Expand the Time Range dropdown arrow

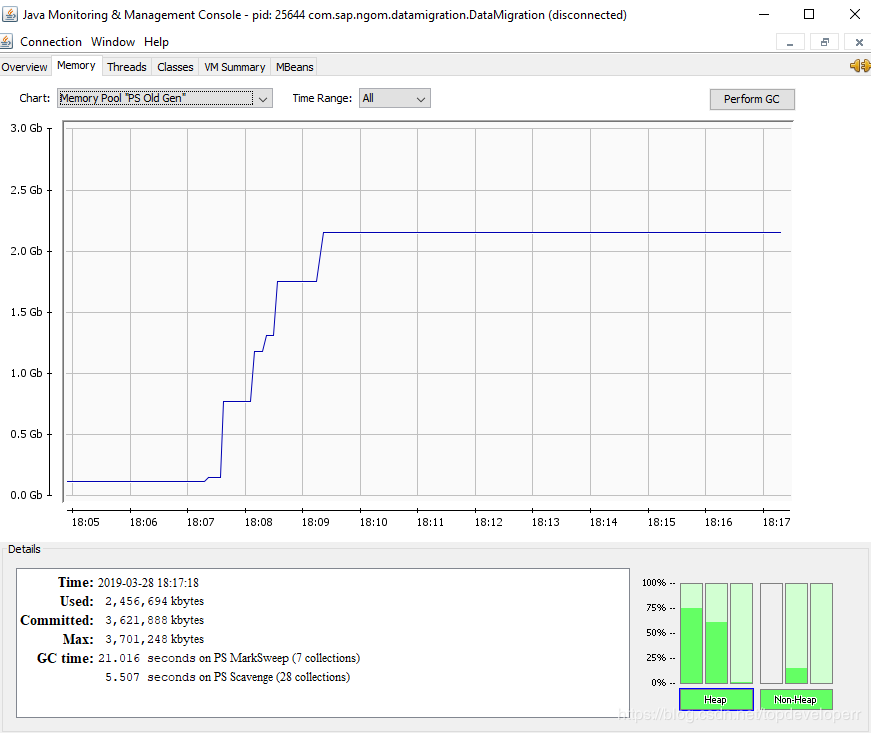pyautogui.click(x=421, y=99)
